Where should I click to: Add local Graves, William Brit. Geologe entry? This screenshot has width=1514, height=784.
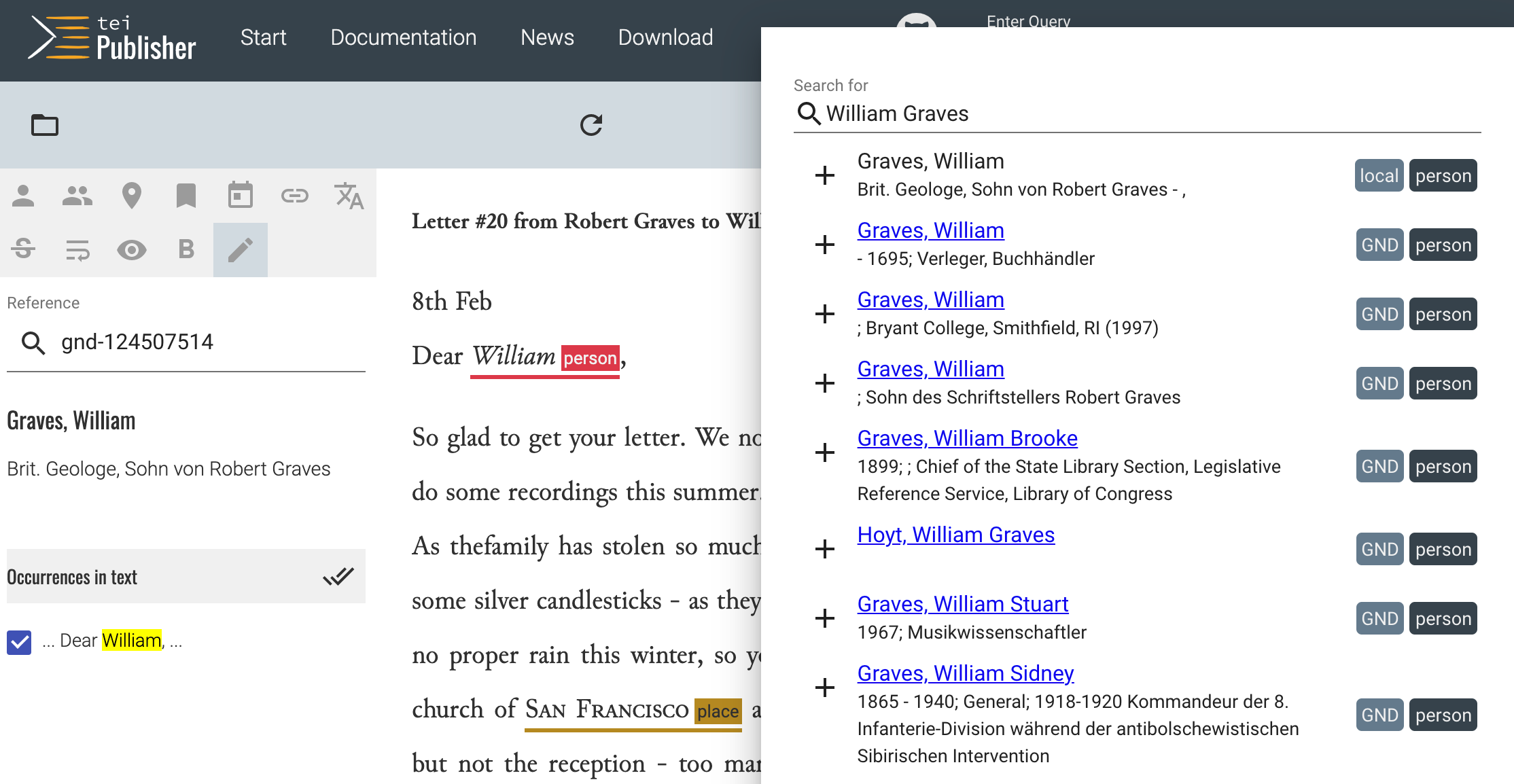[825, 175]
